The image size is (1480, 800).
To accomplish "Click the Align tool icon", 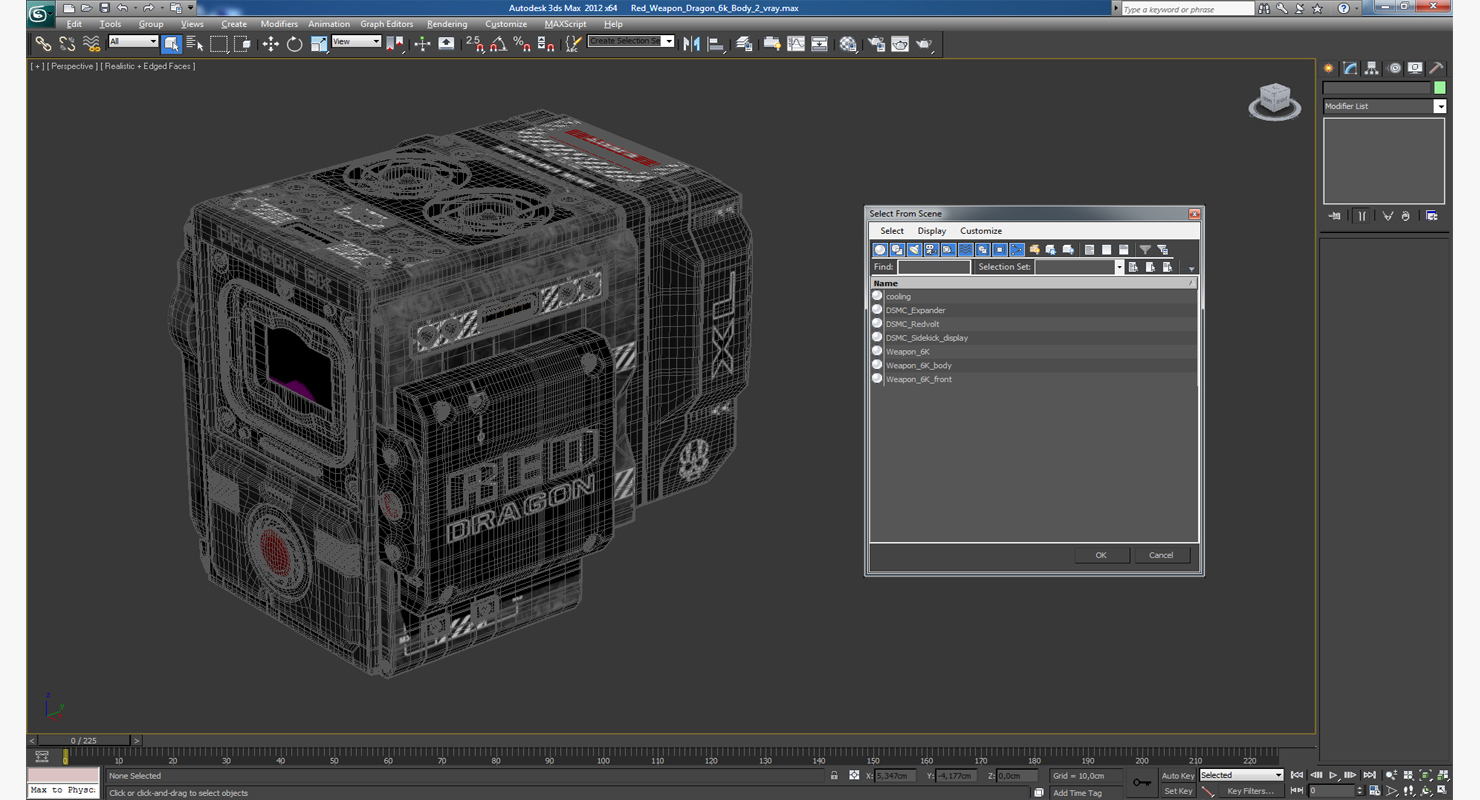I will (x=716, y=44).
